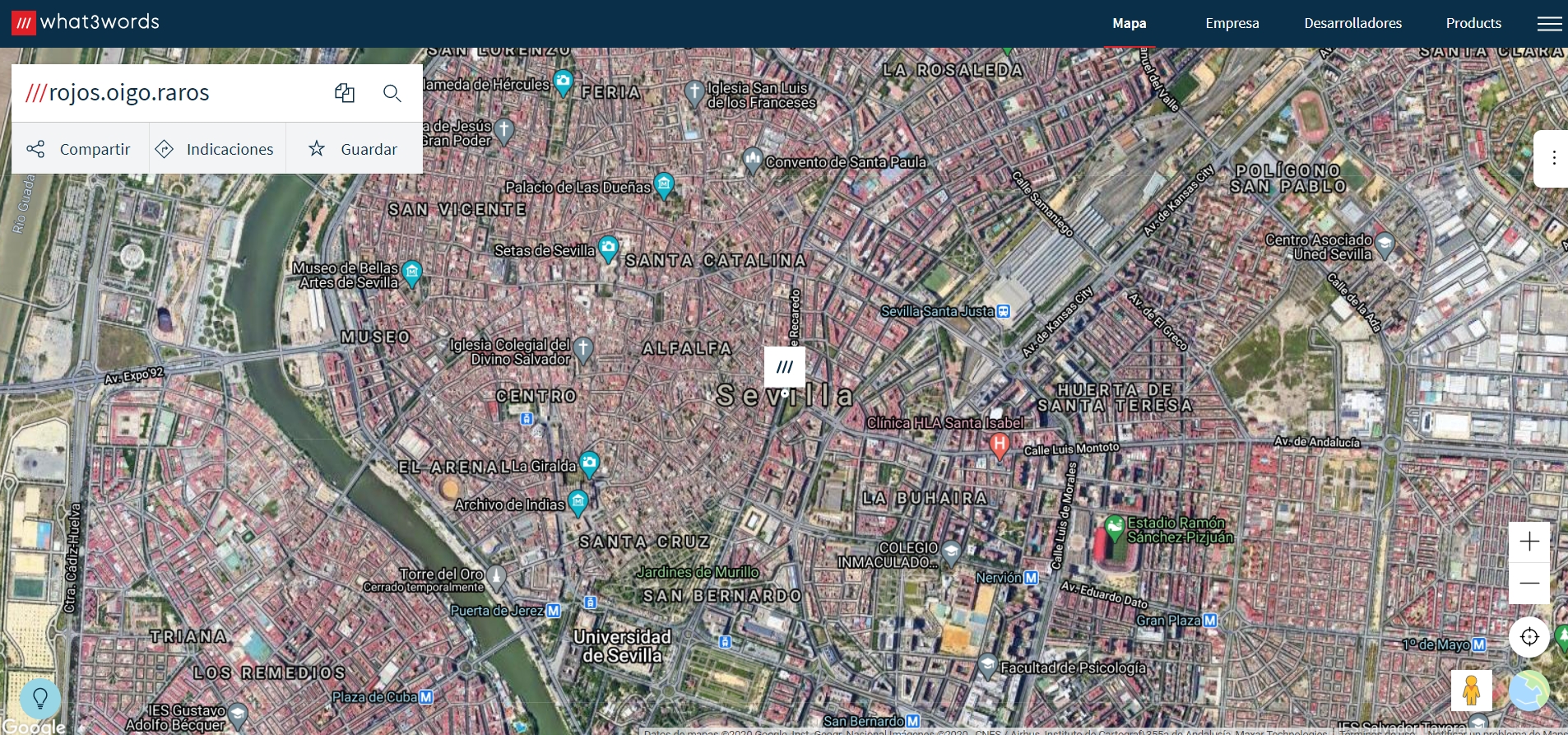This screenshot has height=735, width=1568.
Task: Open the Empresa menu item
Action: point(1232,23)
